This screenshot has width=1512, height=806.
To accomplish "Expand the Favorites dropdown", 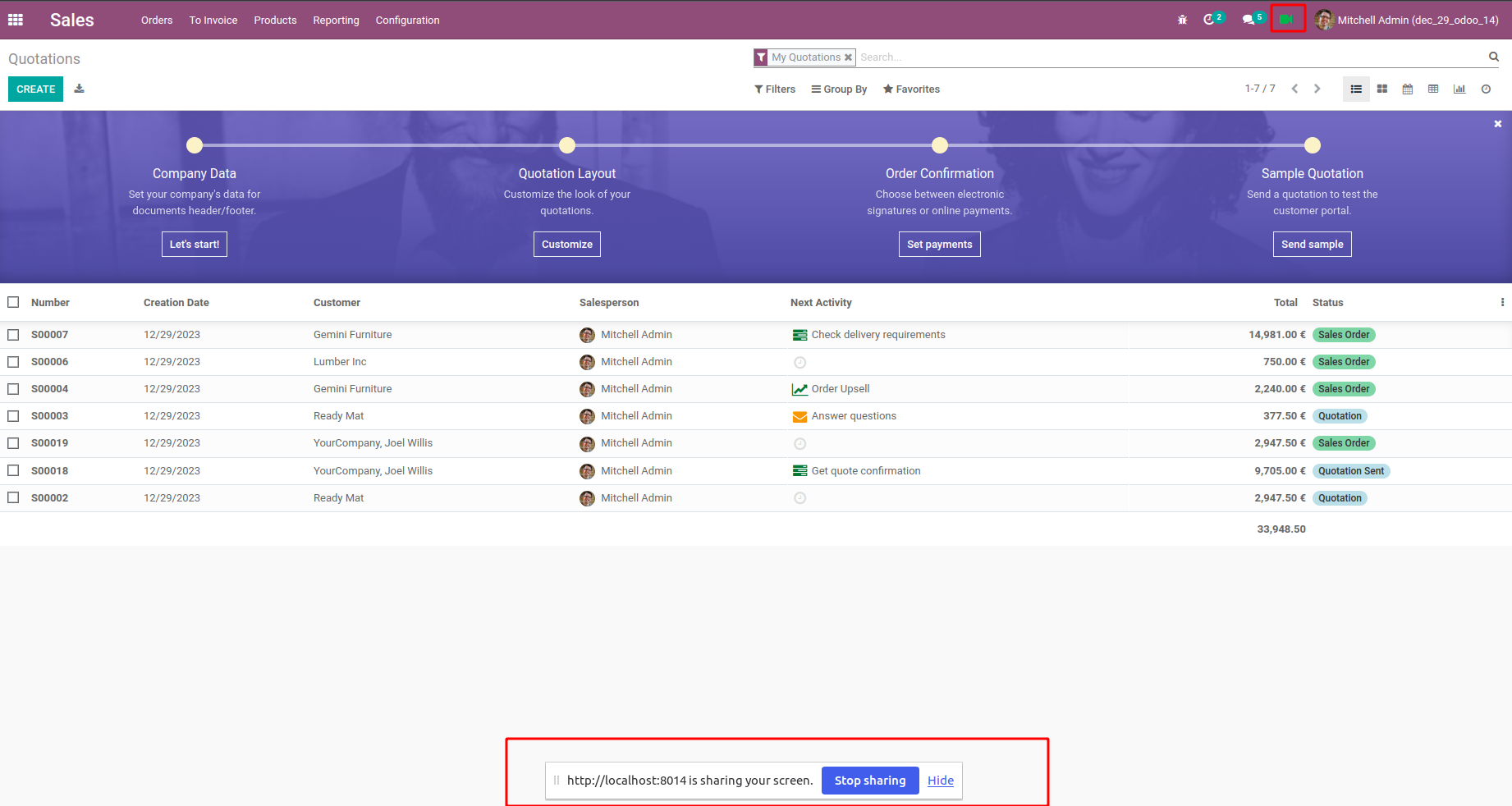I will click(x=911, y=89).
